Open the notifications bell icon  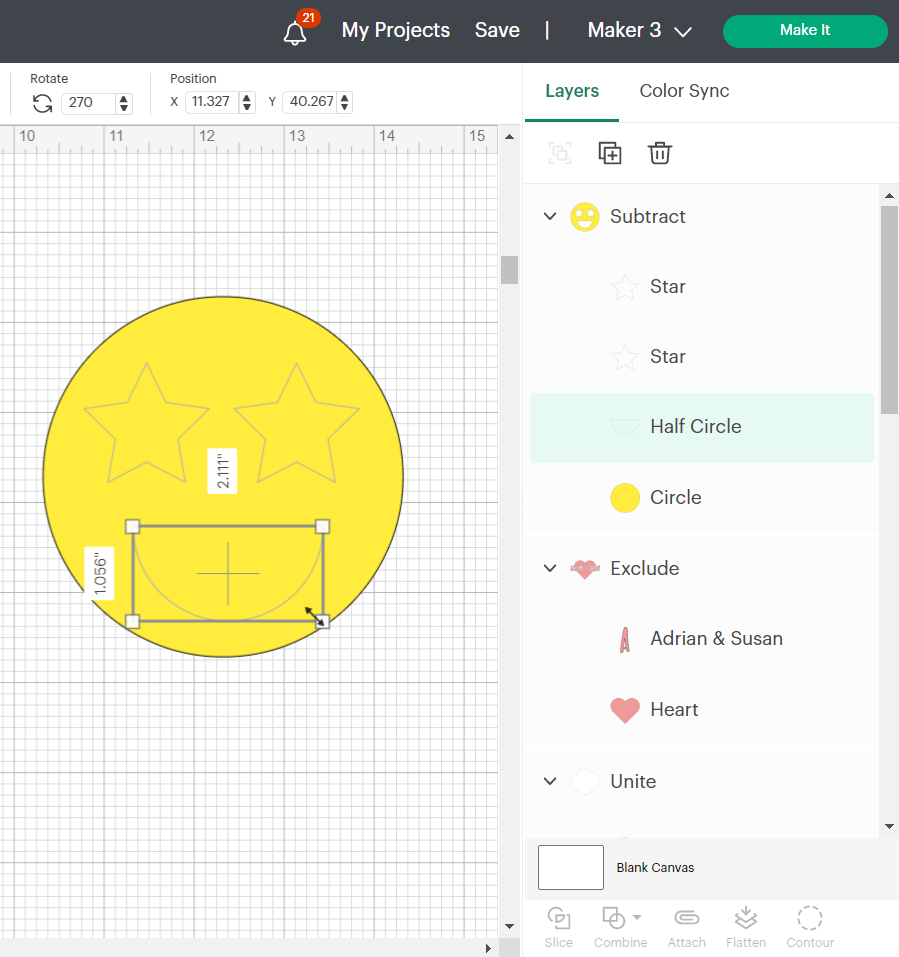tap(295, 33)
